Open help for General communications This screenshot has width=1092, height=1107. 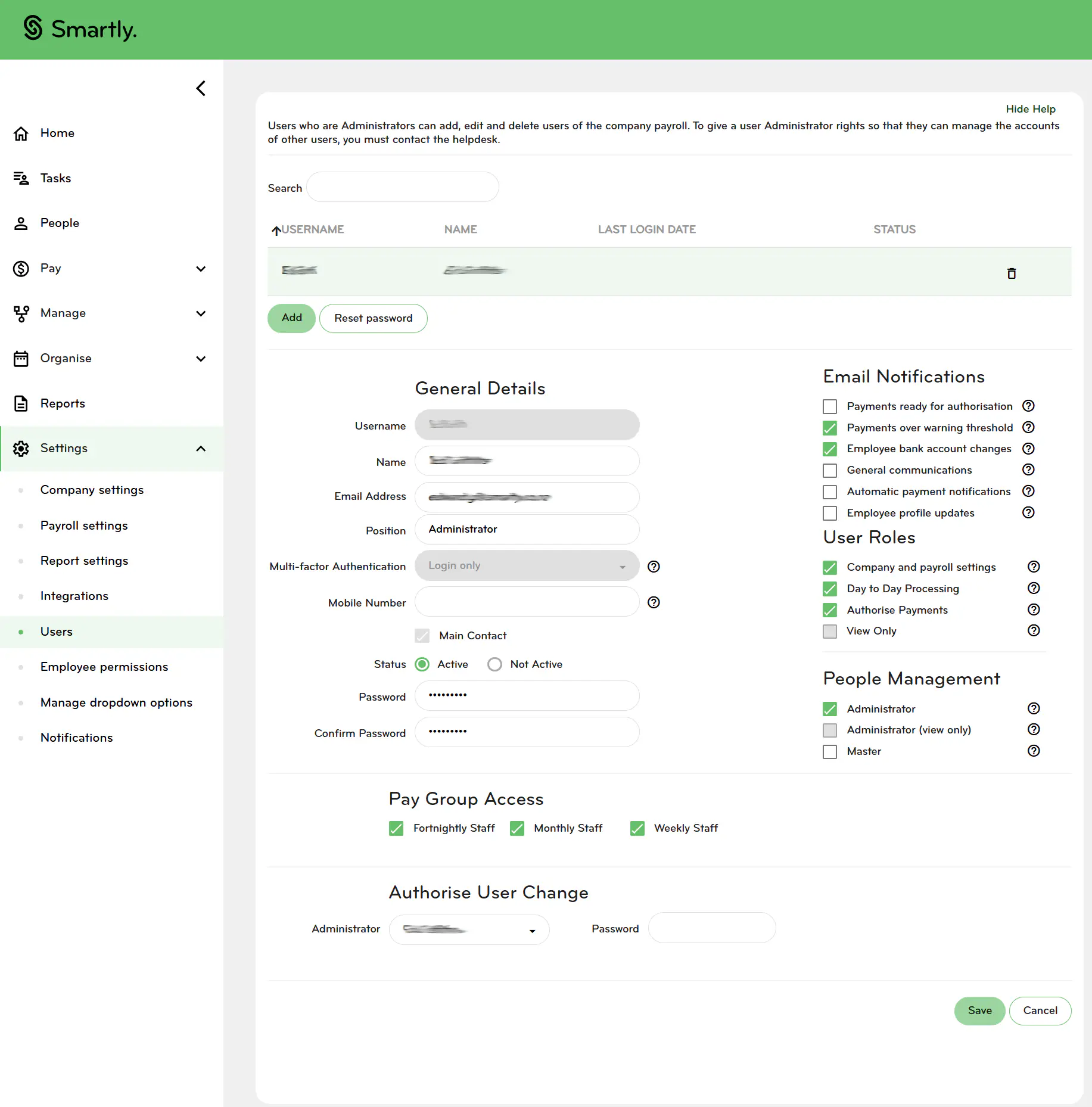[1028, 469]
